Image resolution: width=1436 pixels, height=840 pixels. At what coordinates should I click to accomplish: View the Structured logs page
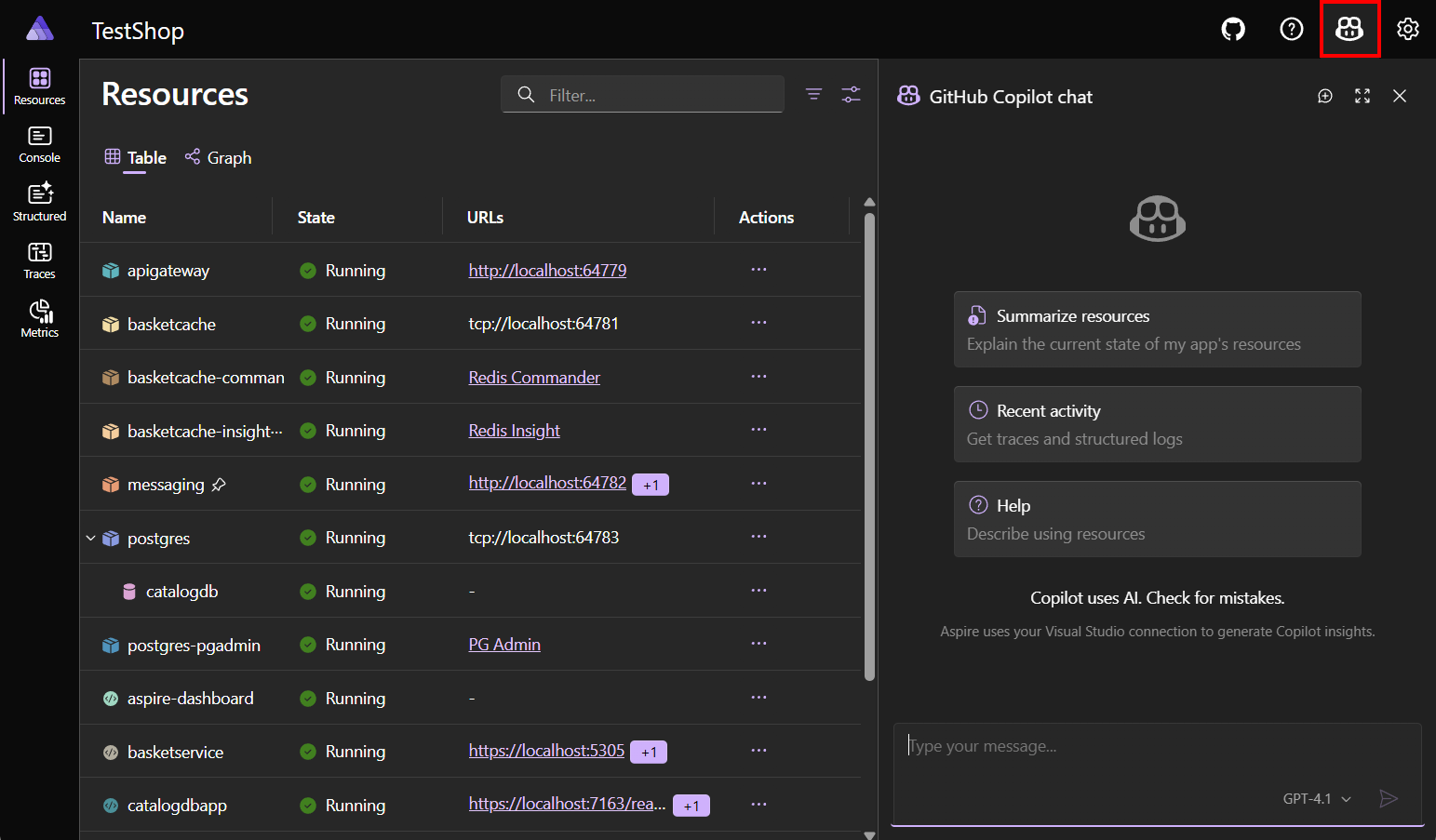pyautogui.click(x=38, y=201)
